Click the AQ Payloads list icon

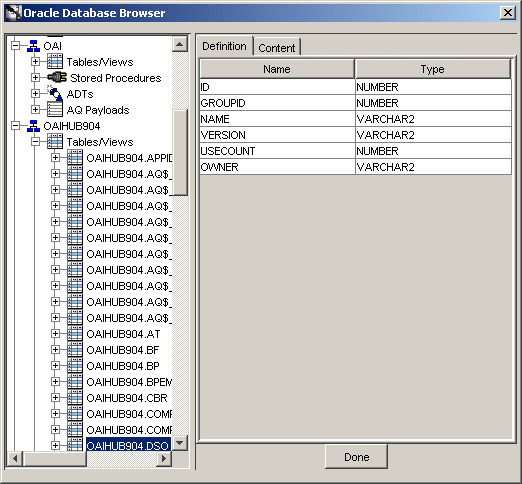tap(55, 109)
